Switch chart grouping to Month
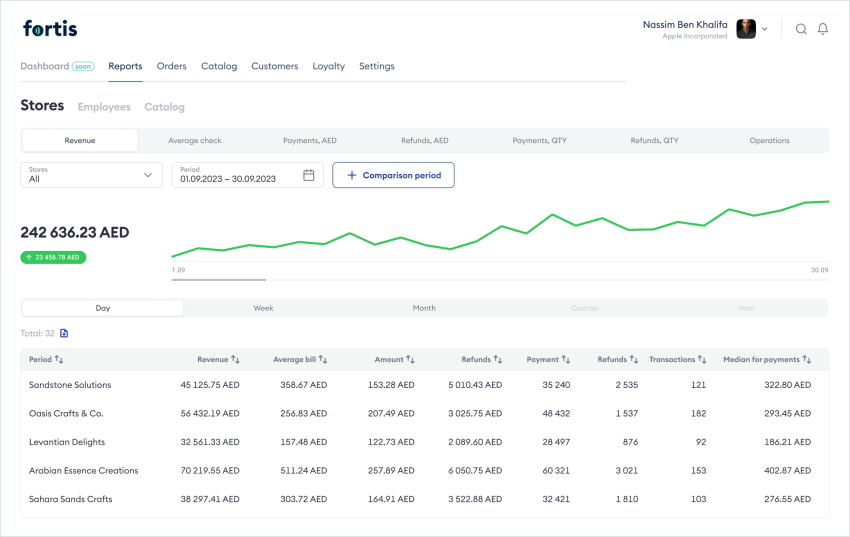850x537 pixels. click(x=424, y=308)
